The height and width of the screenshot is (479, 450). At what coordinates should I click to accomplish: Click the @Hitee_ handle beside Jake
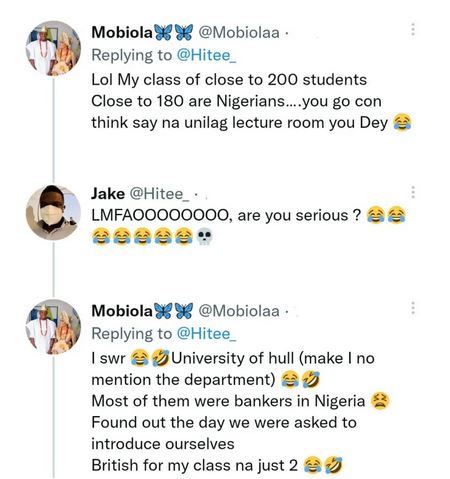point(159,194)
